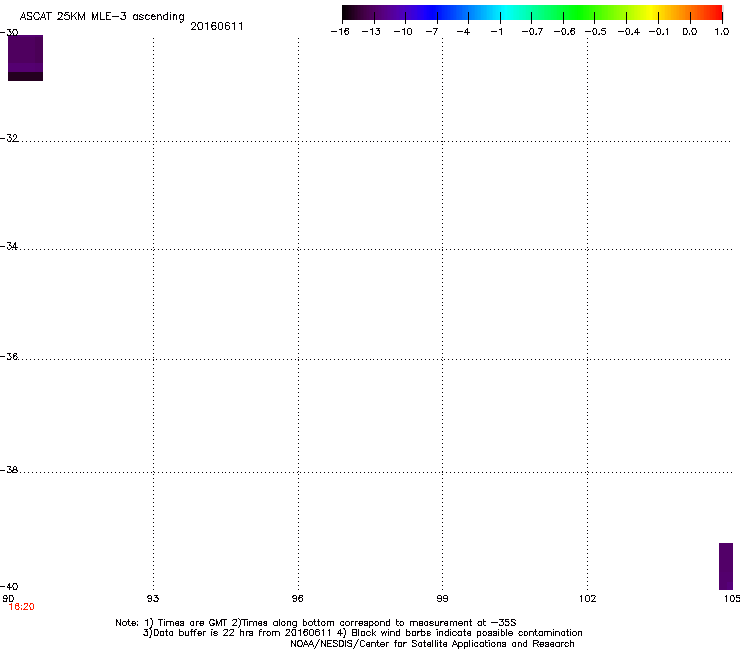This screenshot has height=650, width=740.
Task: Click the latitude label -32
Action: pos(9,138)
